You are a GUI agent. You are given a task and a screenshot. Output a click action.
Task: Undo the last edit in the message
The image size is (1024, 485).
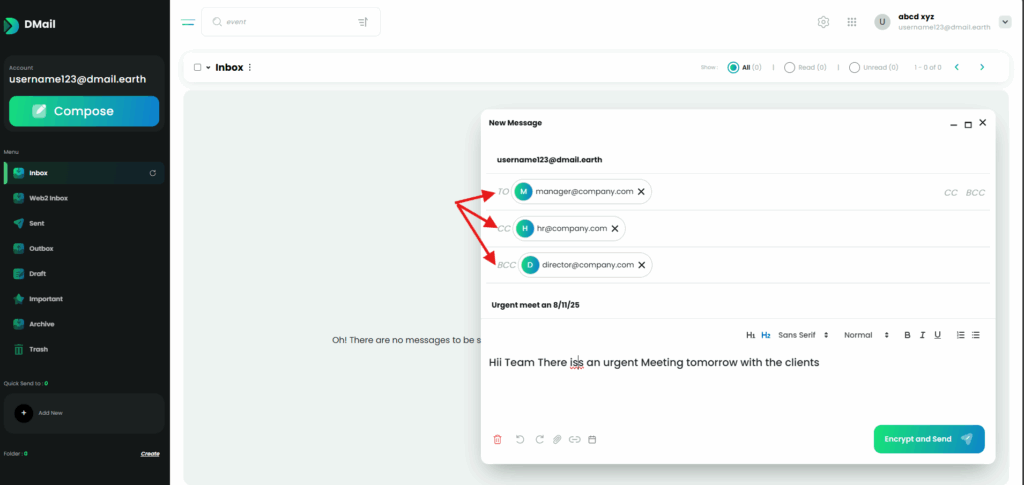coord(520,439)
